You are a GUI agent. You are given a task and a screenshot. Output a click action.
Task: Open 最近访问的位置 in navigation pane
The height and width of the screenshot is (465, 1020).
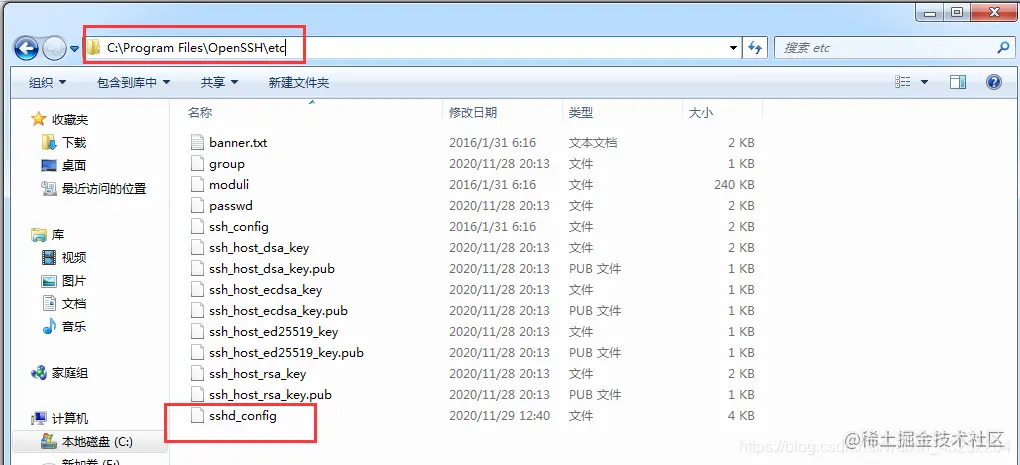[x=104, y=189]
